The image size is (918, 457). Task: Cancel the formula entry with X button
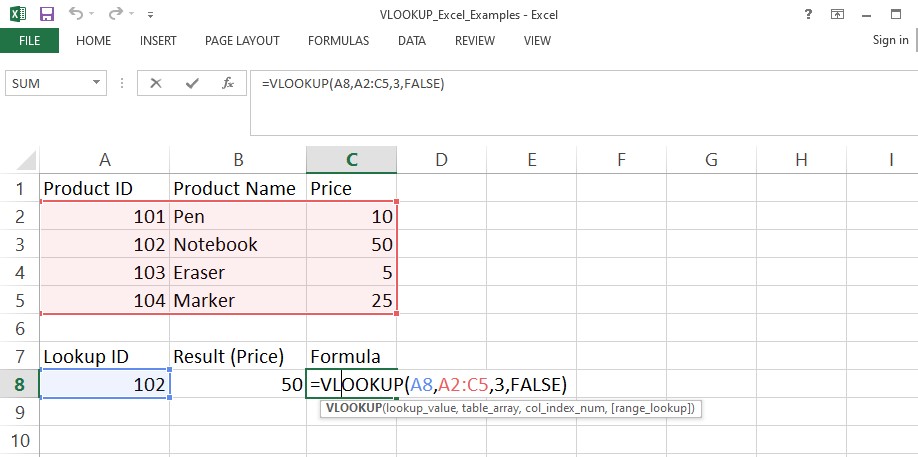coord(155,83)
